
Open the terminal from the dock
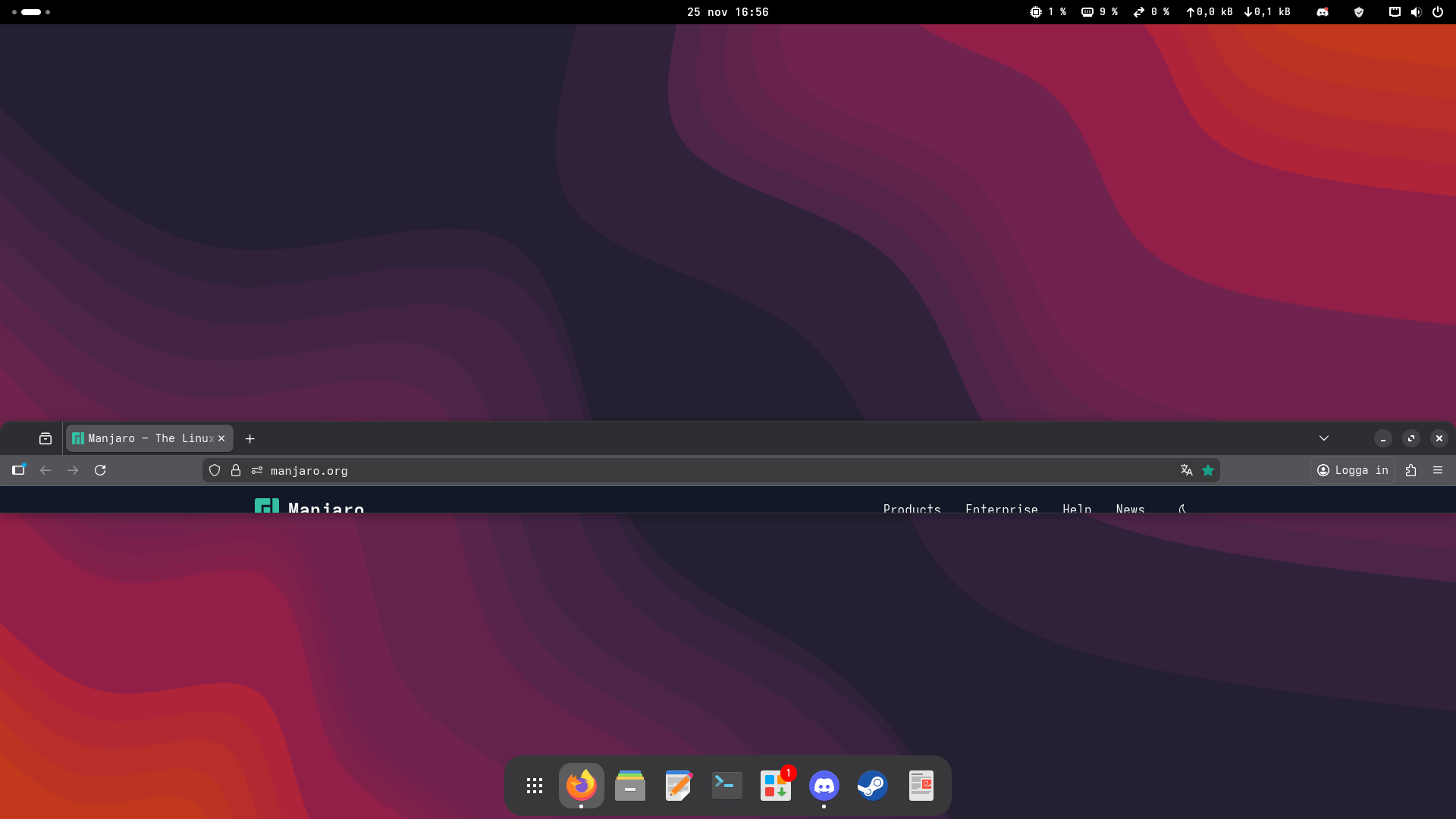(726, 786)
